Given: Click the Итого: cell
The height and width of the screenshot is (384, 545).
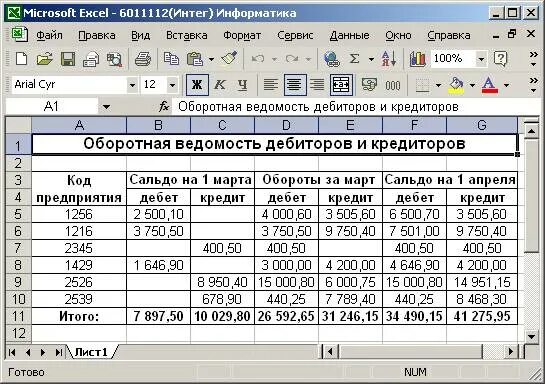Looking at the screenshot, I should [79, 316].
